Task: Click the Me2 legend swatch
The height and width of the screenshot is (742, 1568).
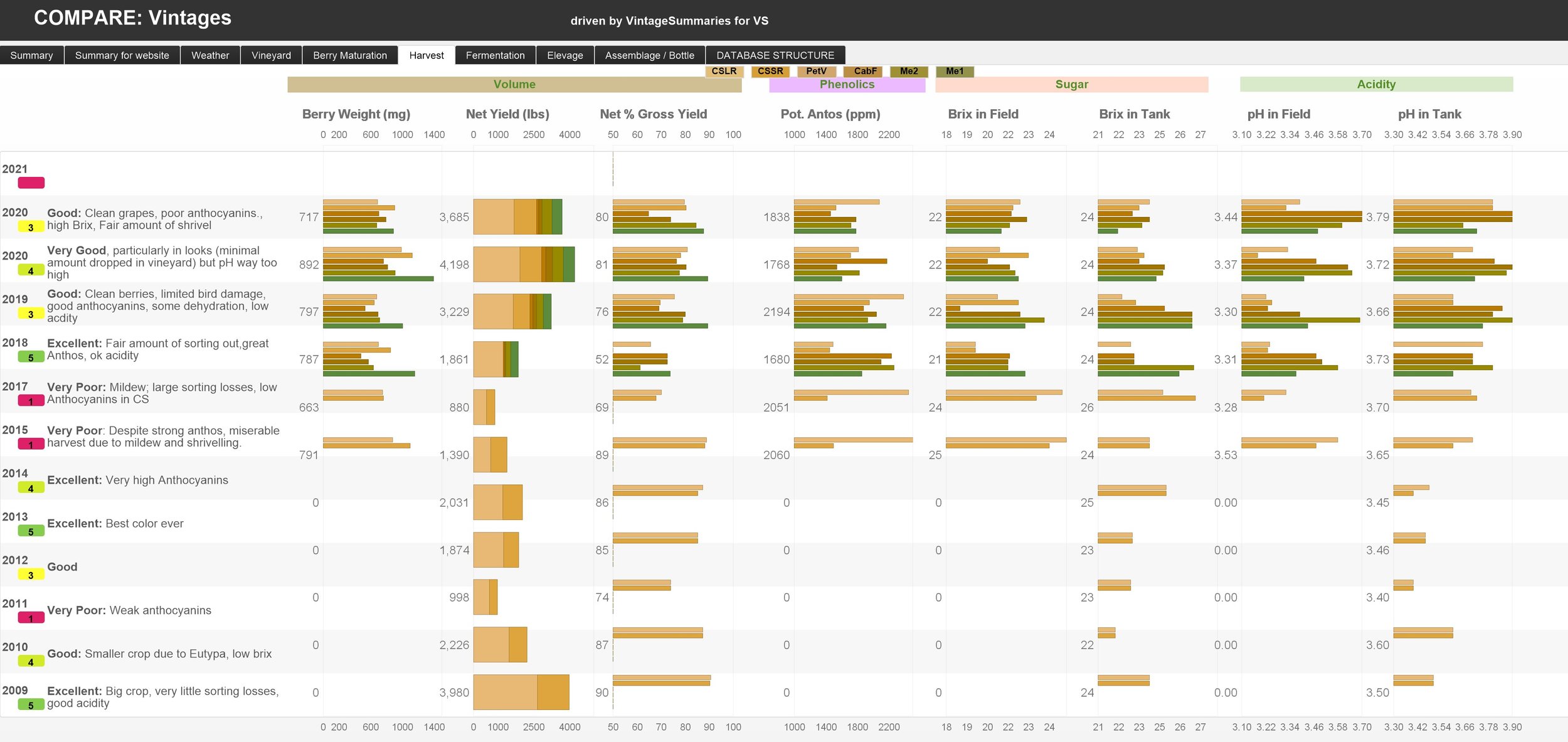Action: pos(909,72)
